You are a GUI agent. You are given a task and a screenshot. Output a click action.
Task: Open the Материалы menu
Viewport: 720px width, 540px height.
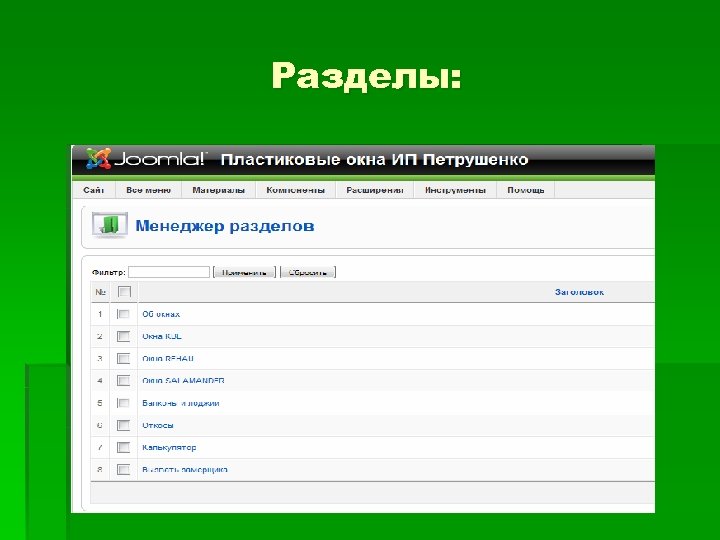point(219,190)
